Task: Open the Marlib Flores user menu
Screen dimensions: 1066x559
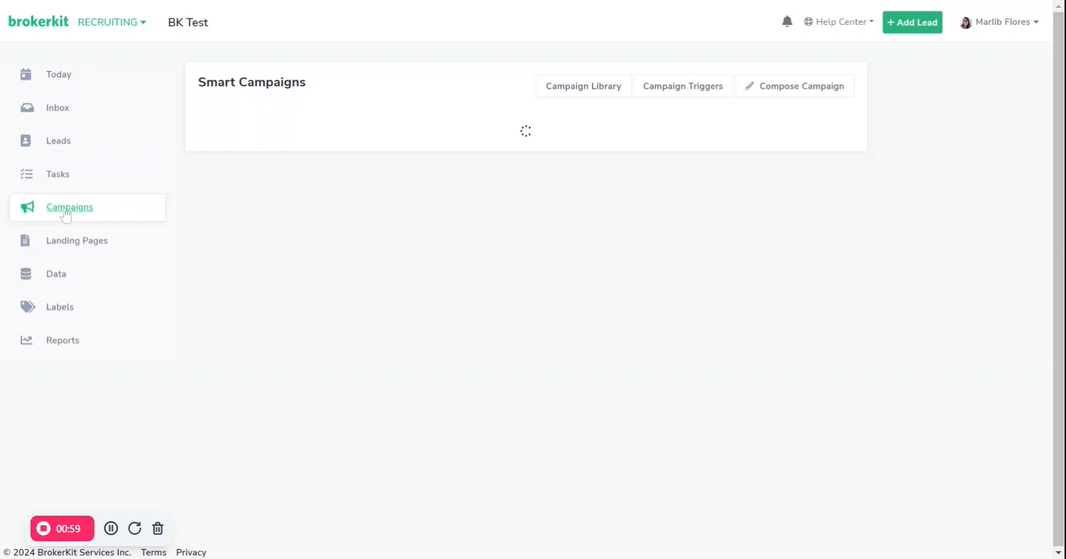Action: click(1000, 22)
